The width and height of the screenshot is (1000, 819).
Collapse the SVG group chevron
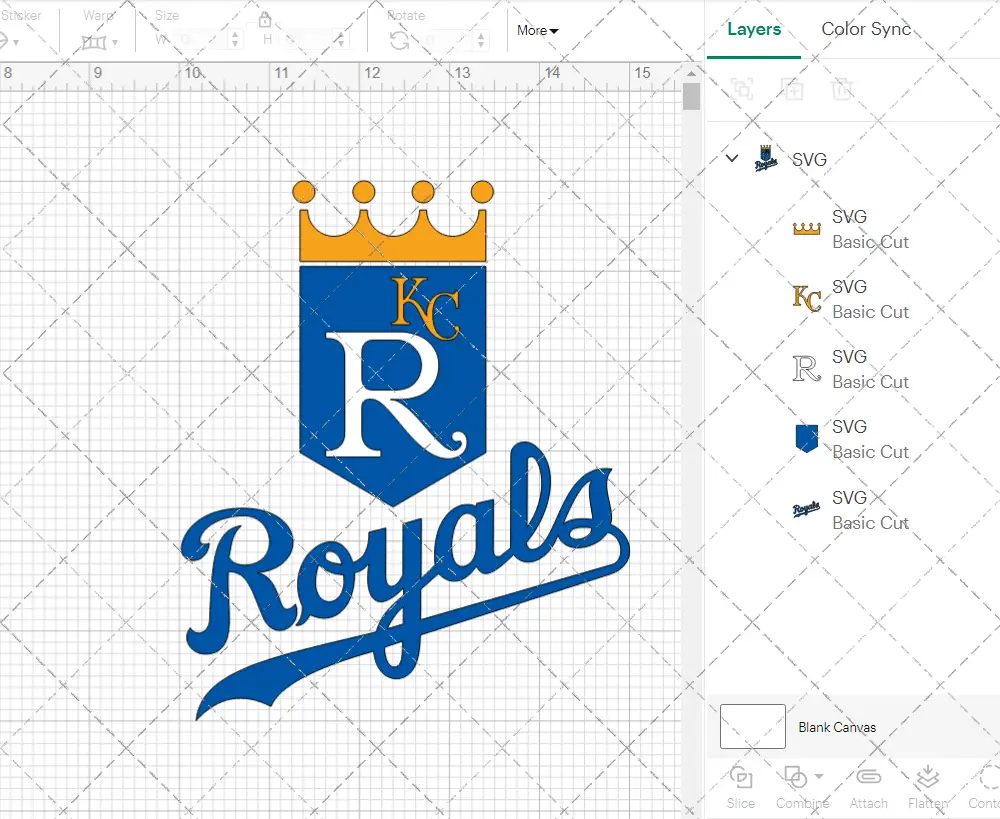coord(732,159)
